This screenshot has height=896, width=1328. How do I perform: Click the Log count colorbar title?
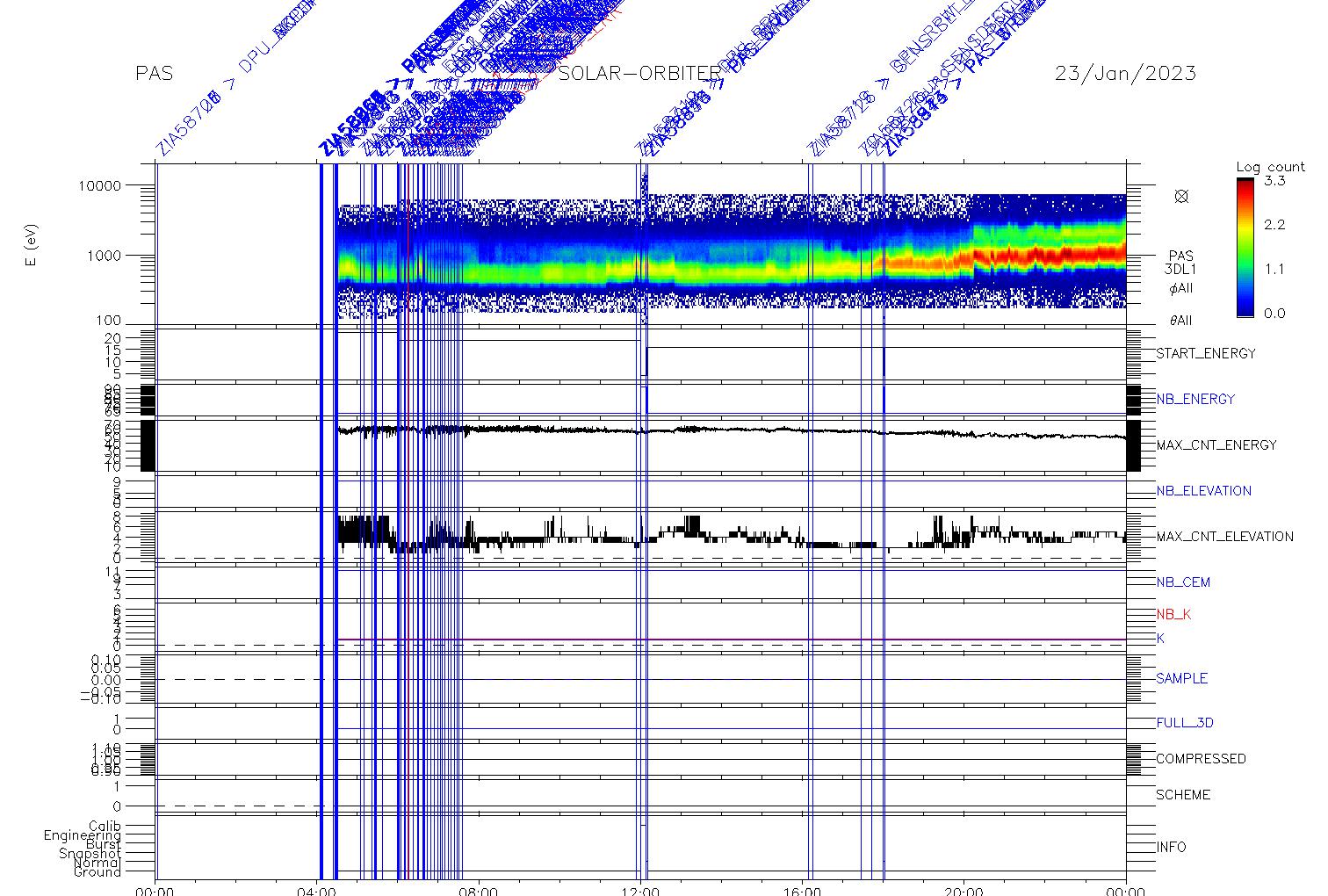tap(1271, 167)
